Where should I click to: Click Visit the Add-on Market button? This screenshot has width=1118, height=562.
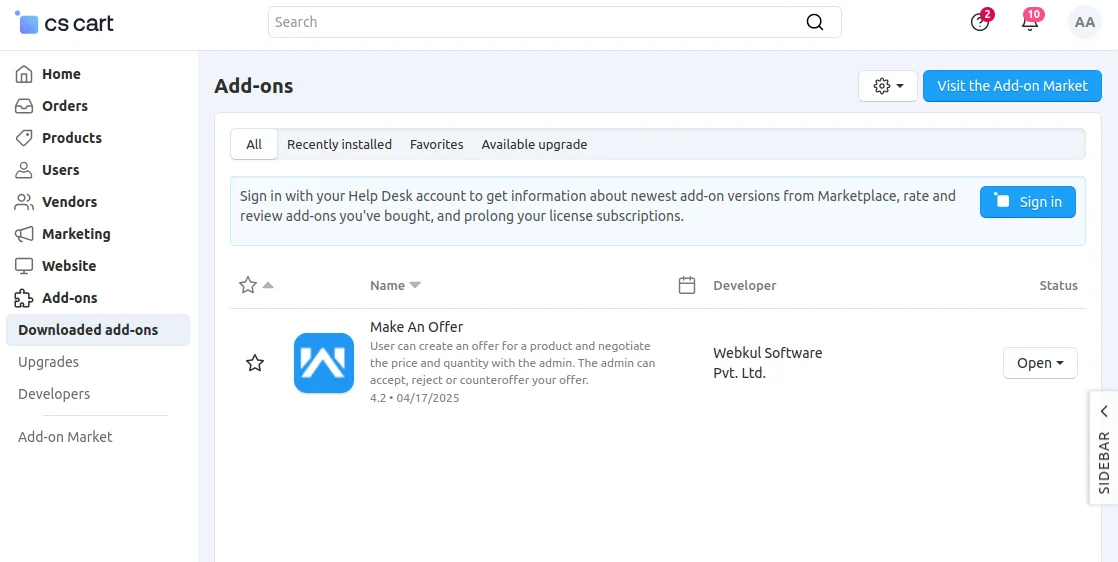pos(1011,86)
